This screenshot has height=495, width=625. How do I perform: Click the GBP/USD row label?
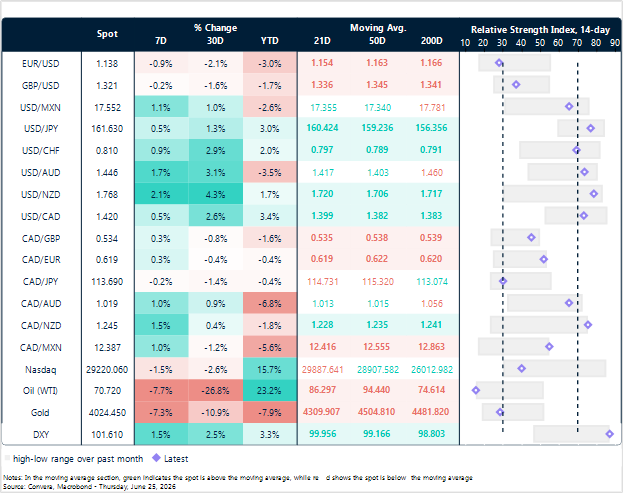[x=41, y=86]
